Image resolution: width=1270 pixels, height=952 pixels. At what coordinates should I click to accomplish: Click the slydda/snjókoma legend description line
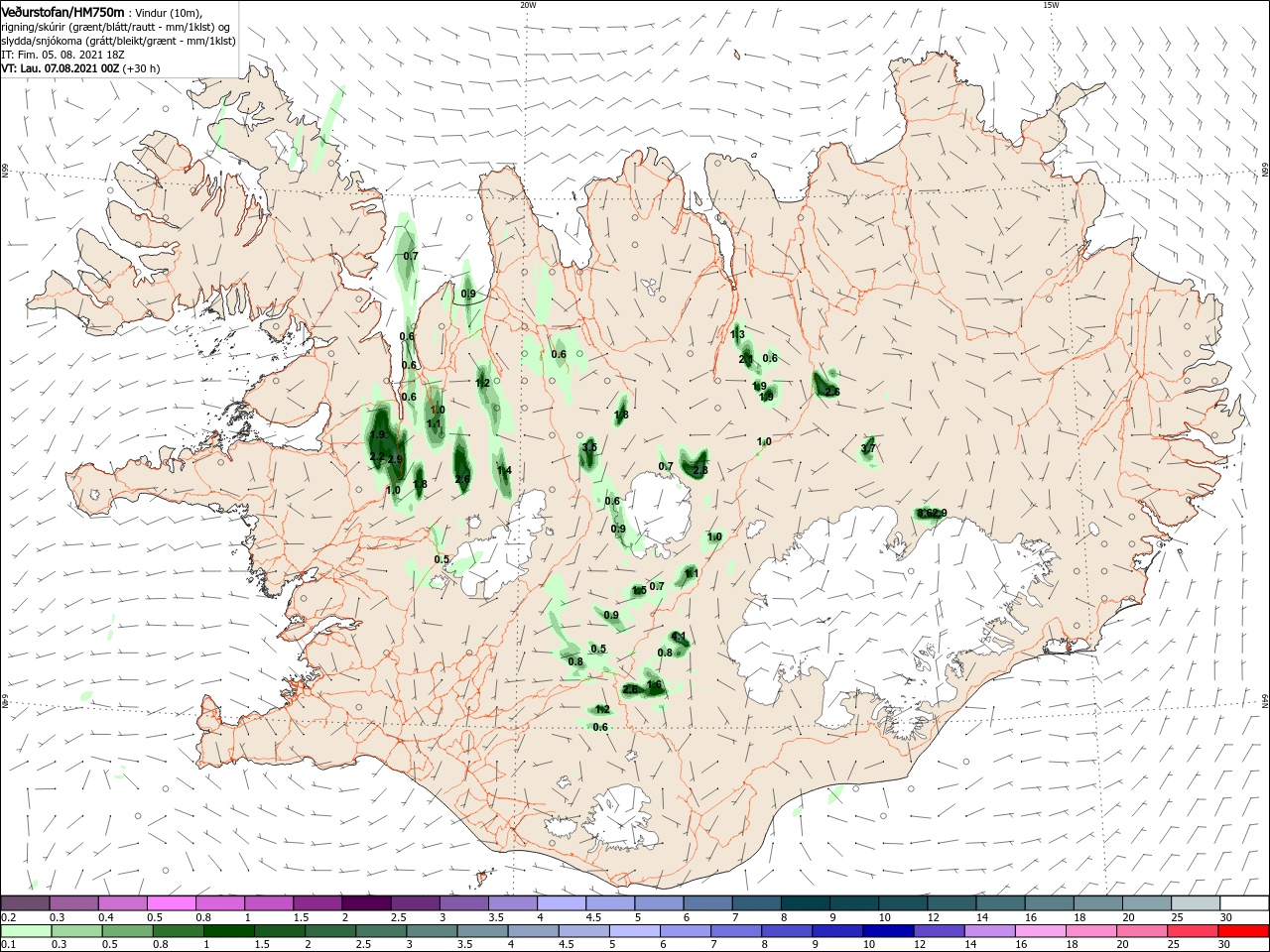(118, 41)
